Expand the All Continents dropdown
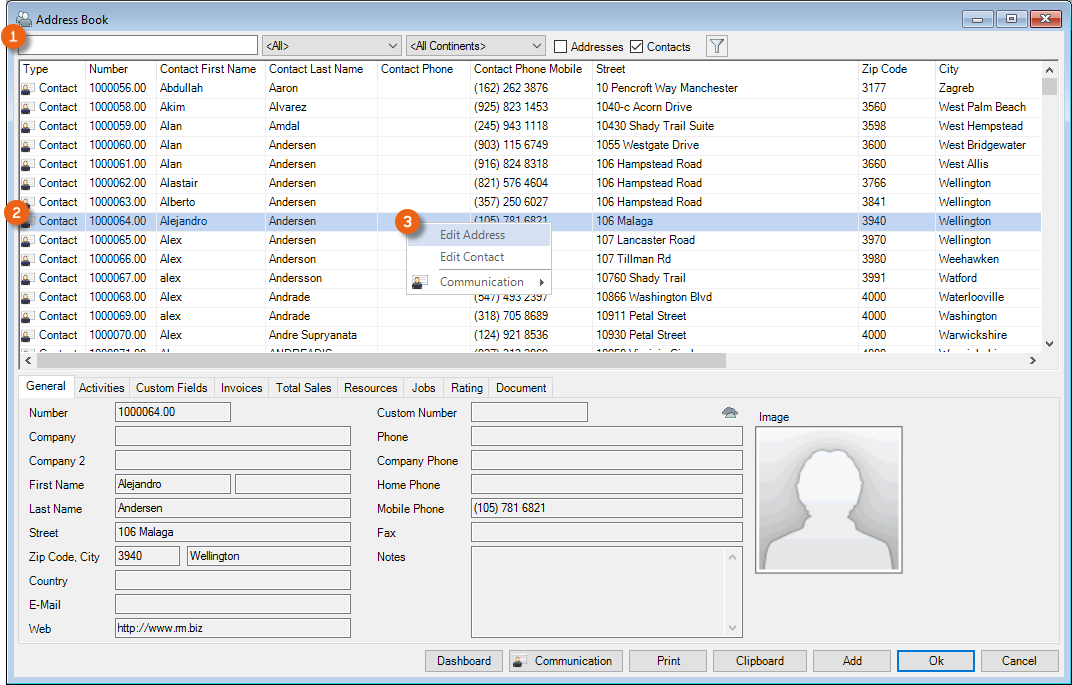The width and height of the screenshot is (1072, 685). click(476, 46)
